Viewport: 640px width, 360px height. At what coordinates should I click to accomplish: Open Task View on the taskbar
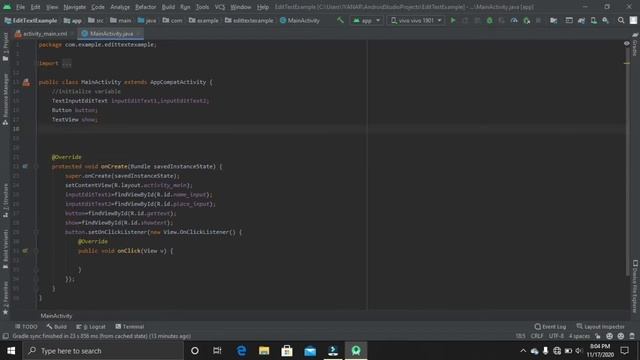(217, 351)
